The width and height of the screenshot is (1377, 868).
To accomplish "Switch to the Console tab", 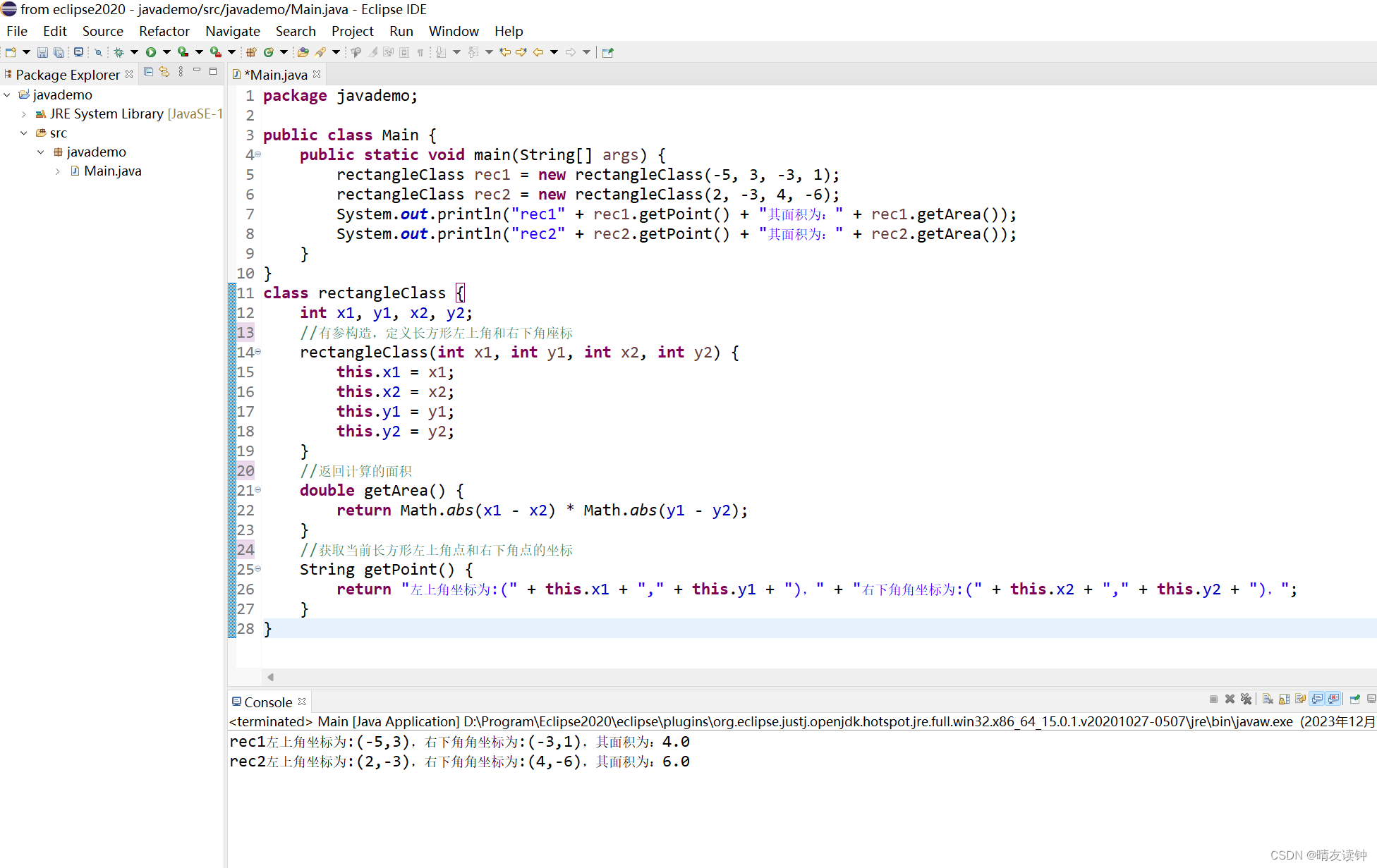I will pos(267,702).
